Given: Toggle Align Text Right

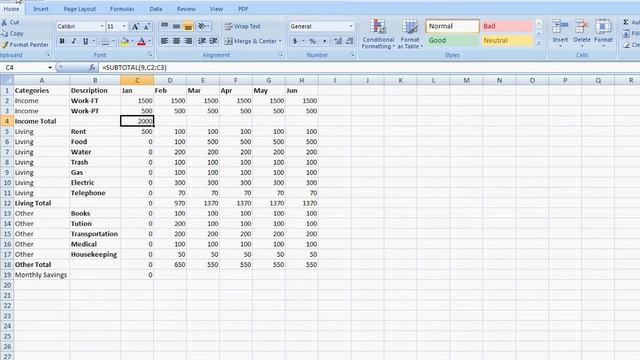Looking at the screenshot, I should (x=188, y=41).
